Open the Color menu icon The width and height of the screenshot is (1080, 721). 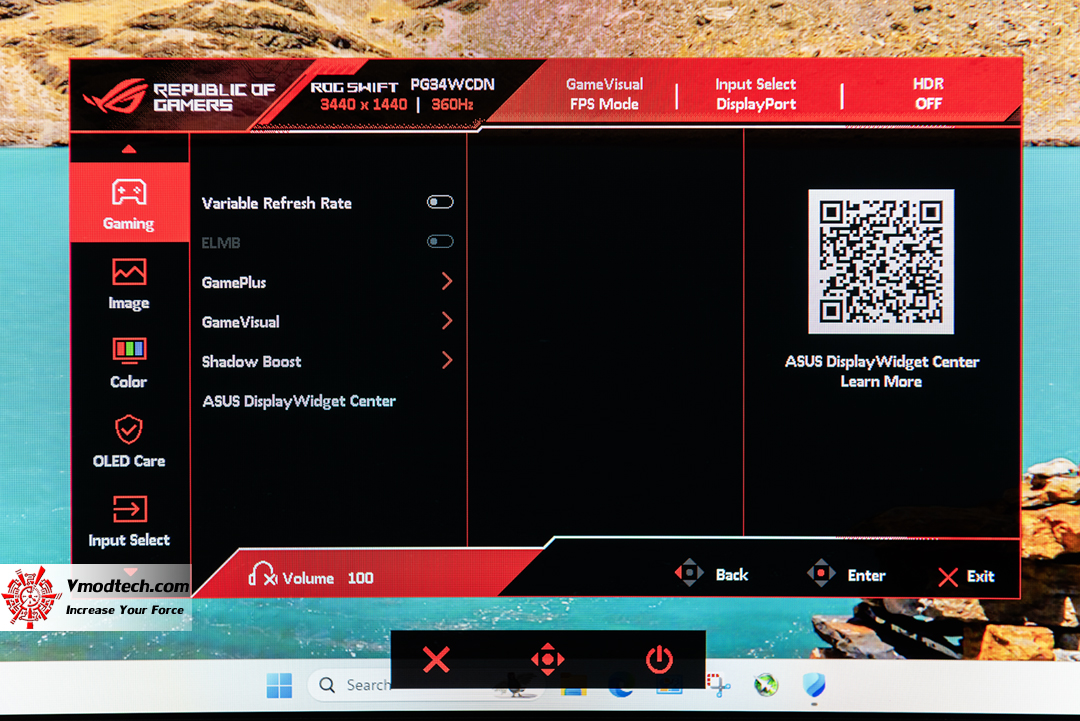[129, 351]
